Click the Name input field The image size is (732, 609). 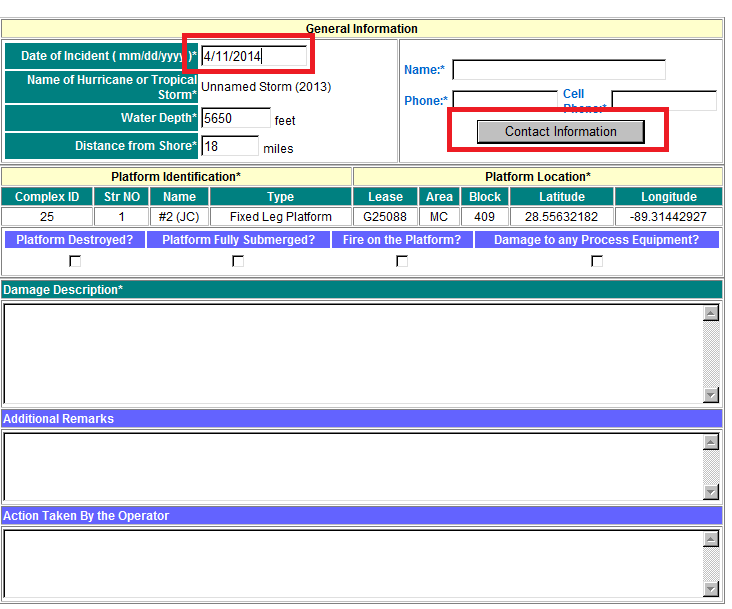[558, 70]
